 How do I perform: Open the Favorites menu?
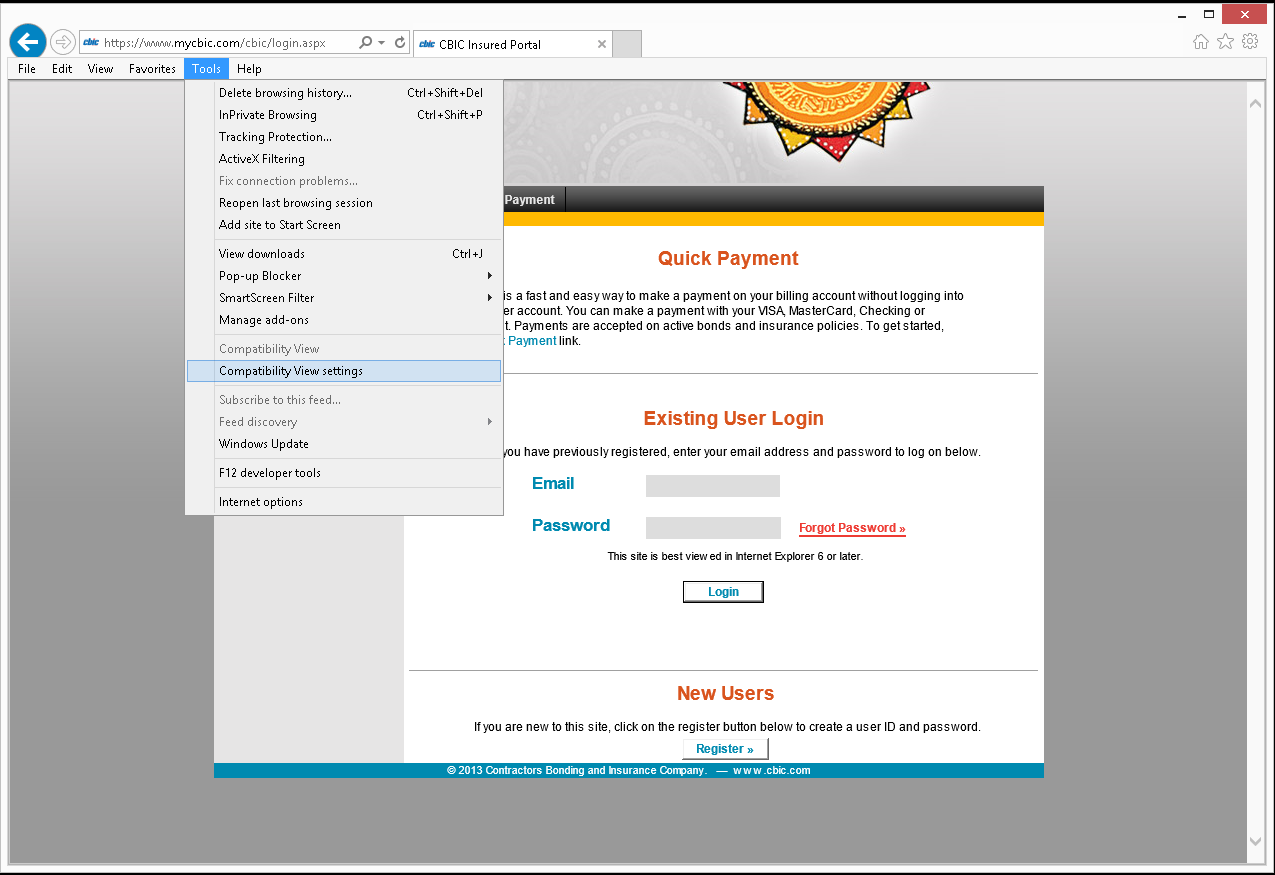coord(152,69)
